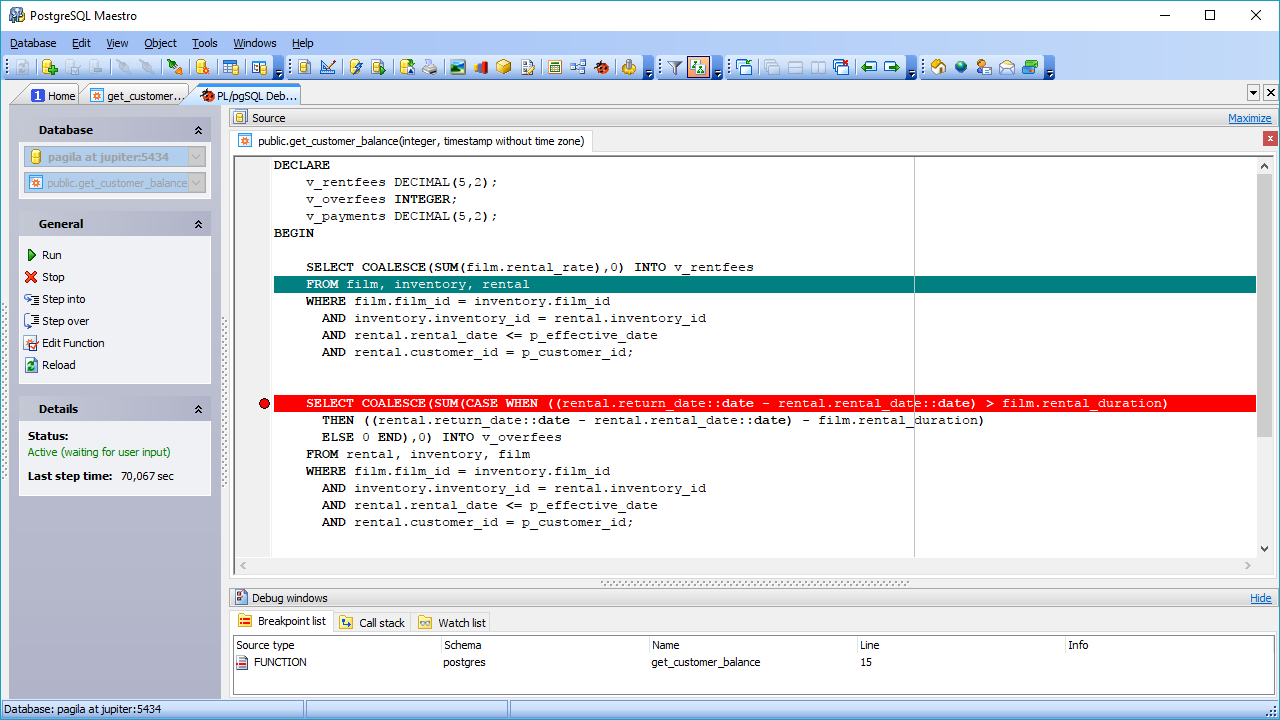
Task: Run the function in the debugger
Action: 45,254
